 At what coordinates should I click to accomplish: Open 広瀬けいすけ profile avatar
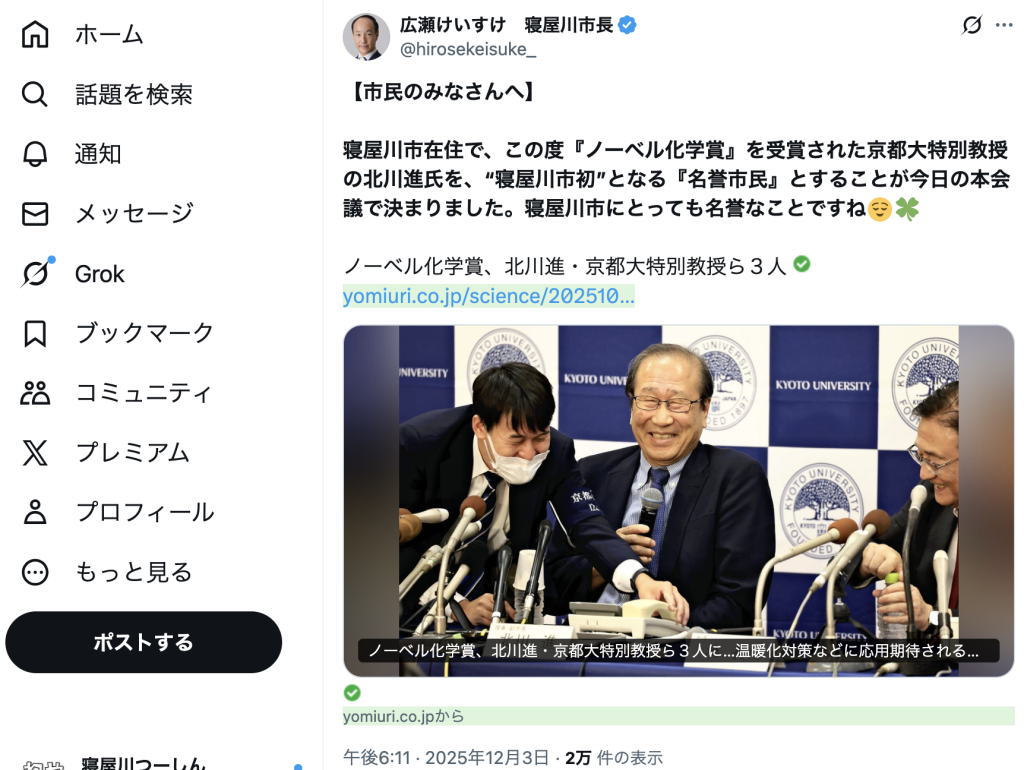[x=366, y=37]
